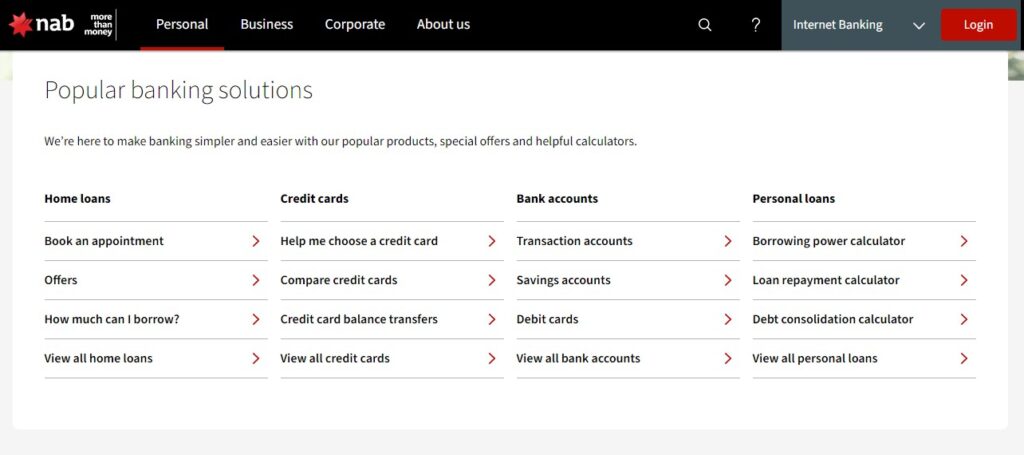The image size is (1024, 455).
Task: Expand the Internet Banking dropdown
Action: click(x=859, y=25)
